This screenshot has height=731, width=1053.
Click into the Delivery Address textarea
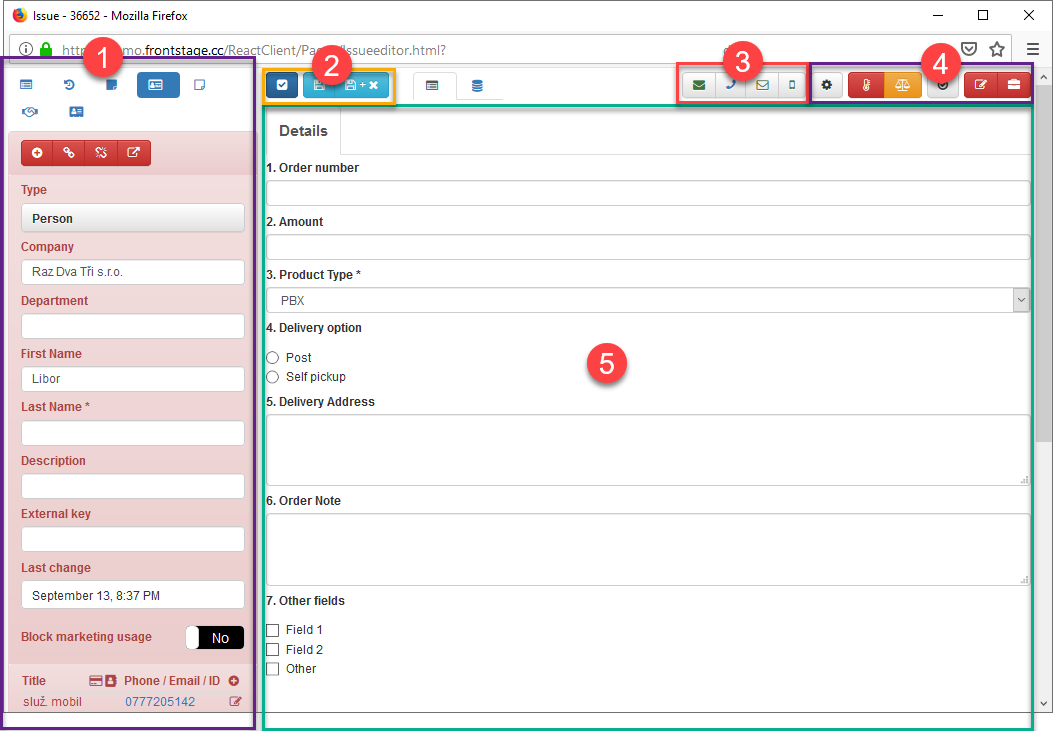click(648, 450)
